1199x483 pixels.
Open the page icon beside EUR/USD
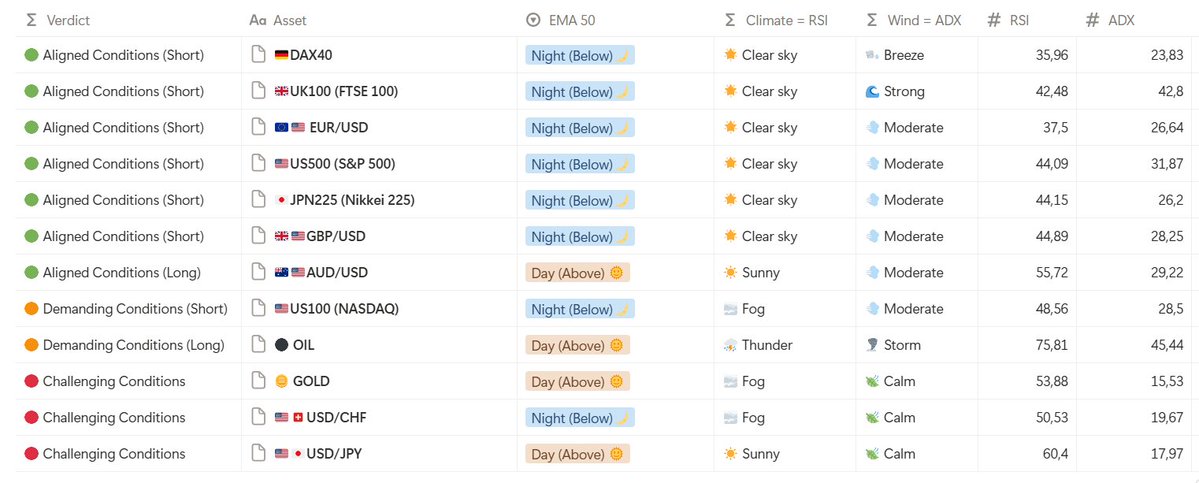[259, 128]
